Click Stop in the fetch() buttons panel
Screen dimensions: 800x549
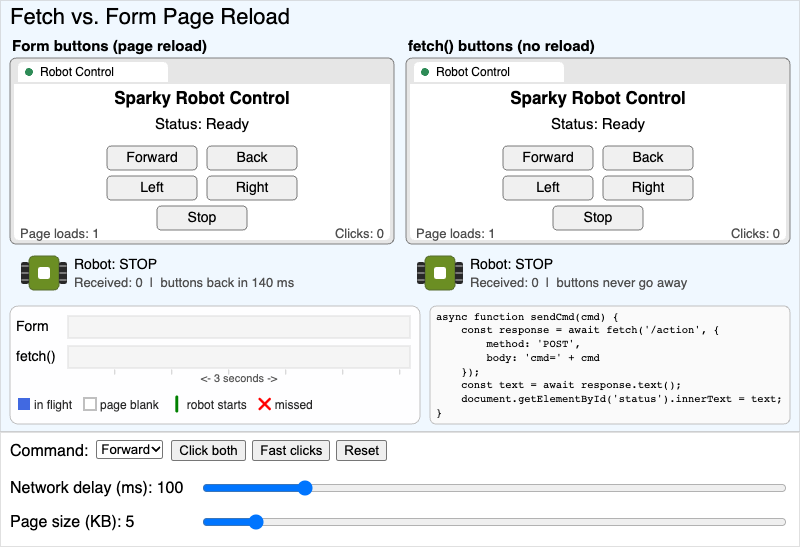pos(597,218)
